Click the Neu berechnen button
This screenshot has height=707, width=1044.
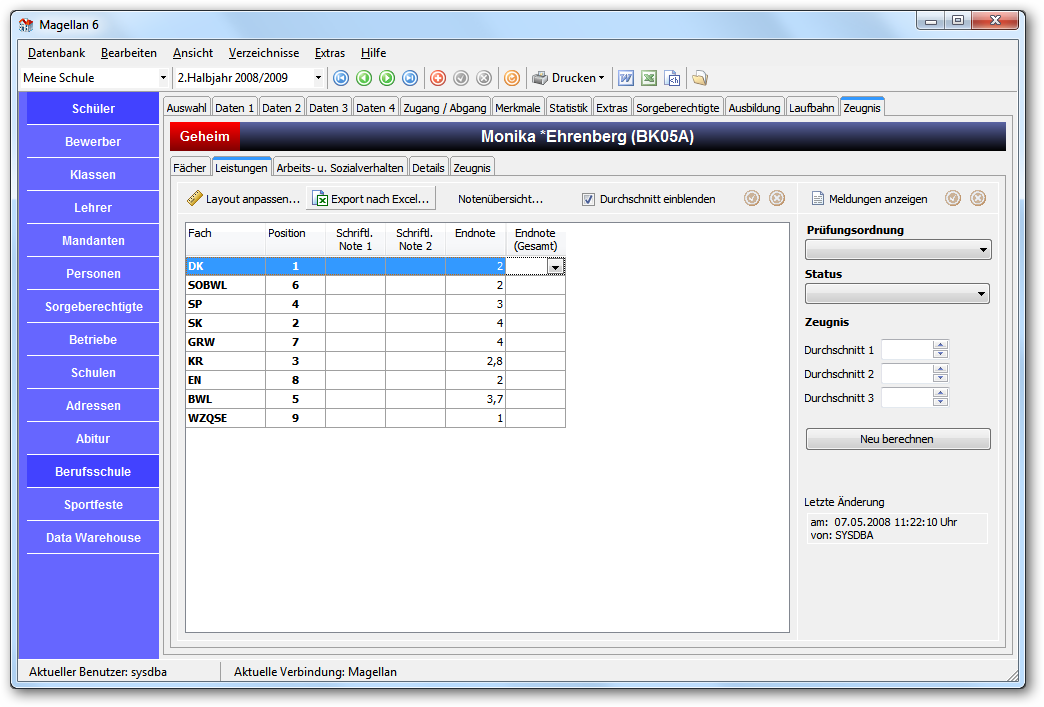pos(898,439)
